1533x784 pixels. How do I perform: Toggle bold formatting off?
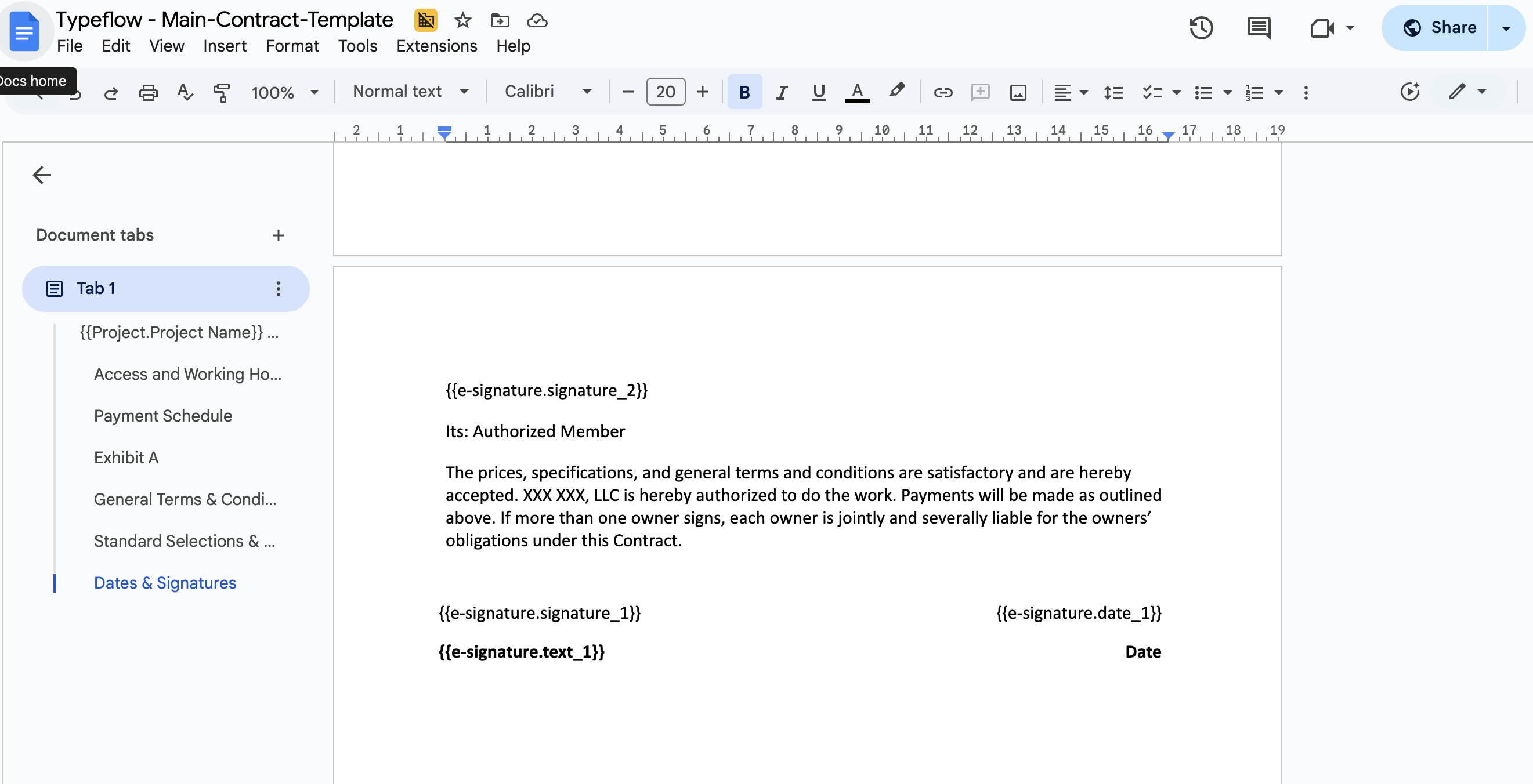pos(744,92)
